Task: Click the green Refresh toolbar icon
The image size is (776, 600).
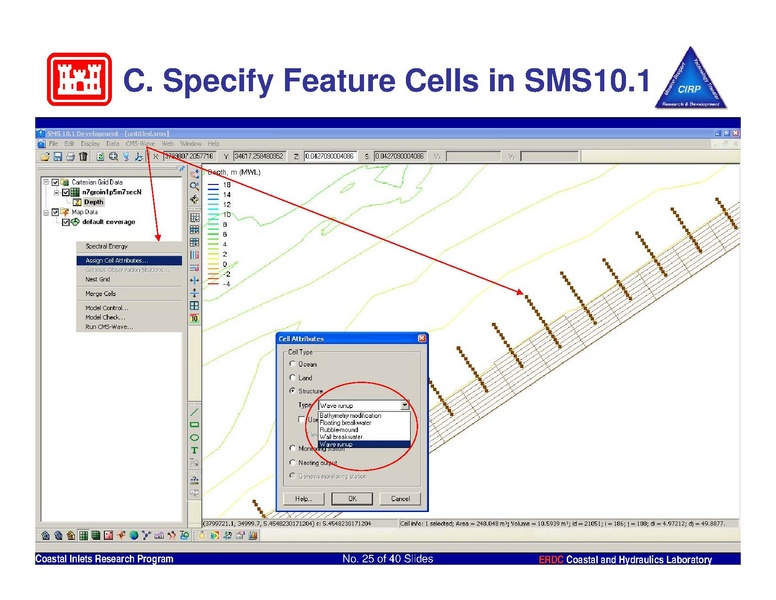Action: [x=100, y=156]
